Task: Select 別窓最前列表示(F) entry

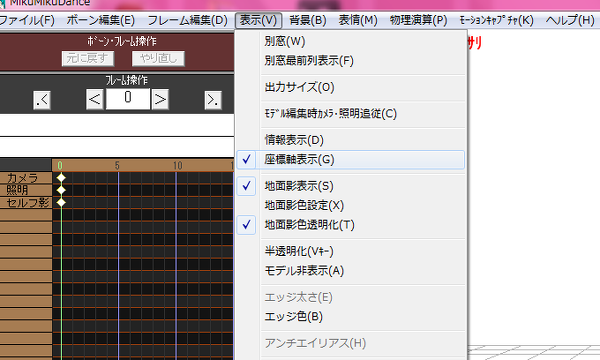Action: (351, 60)
